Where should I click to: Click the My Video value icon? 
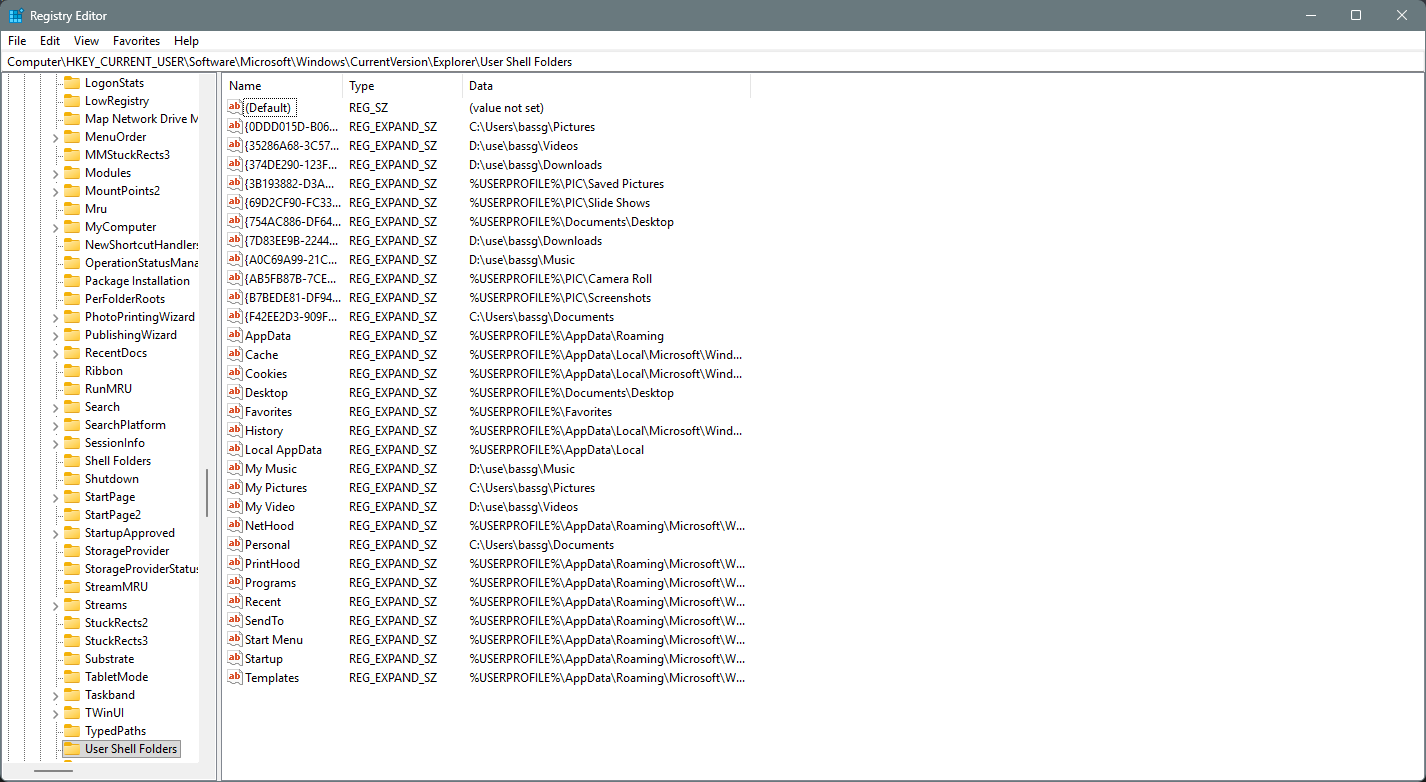pos(235,507)
